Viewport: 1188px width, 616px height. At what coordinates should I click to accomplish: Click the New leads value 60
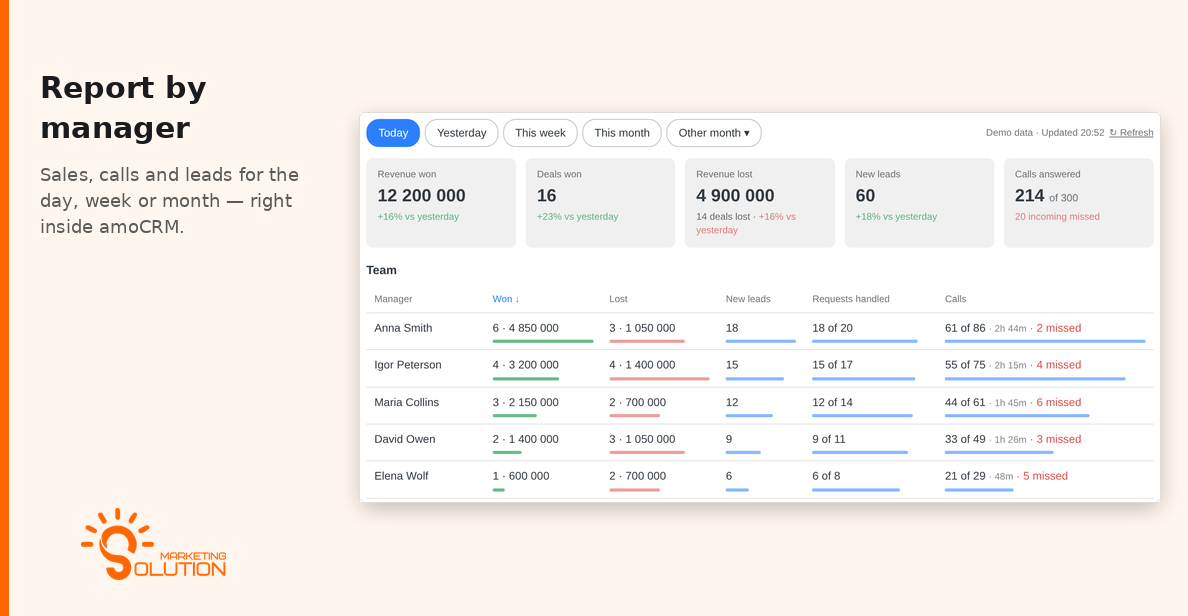[865, 195]
